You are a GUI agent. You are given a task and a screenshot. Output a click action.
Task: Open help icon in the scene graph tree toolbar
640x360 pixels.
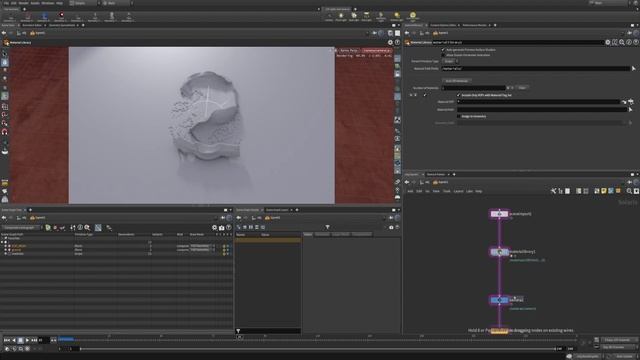click(x=229, y=228)
